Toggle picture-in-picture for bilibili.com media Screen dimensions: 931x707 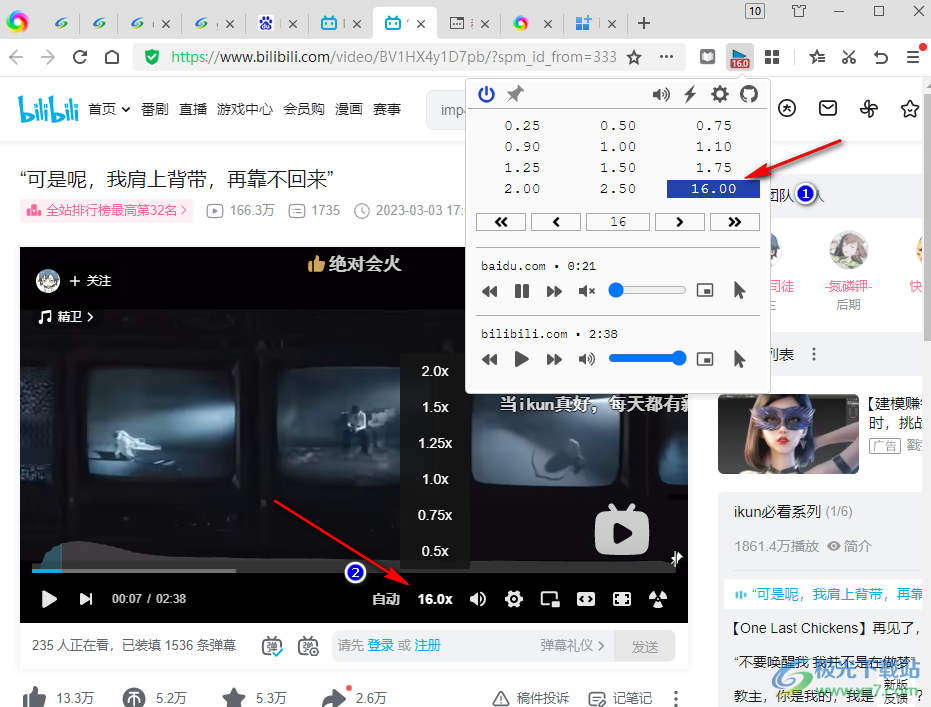(x=705, y=359)
